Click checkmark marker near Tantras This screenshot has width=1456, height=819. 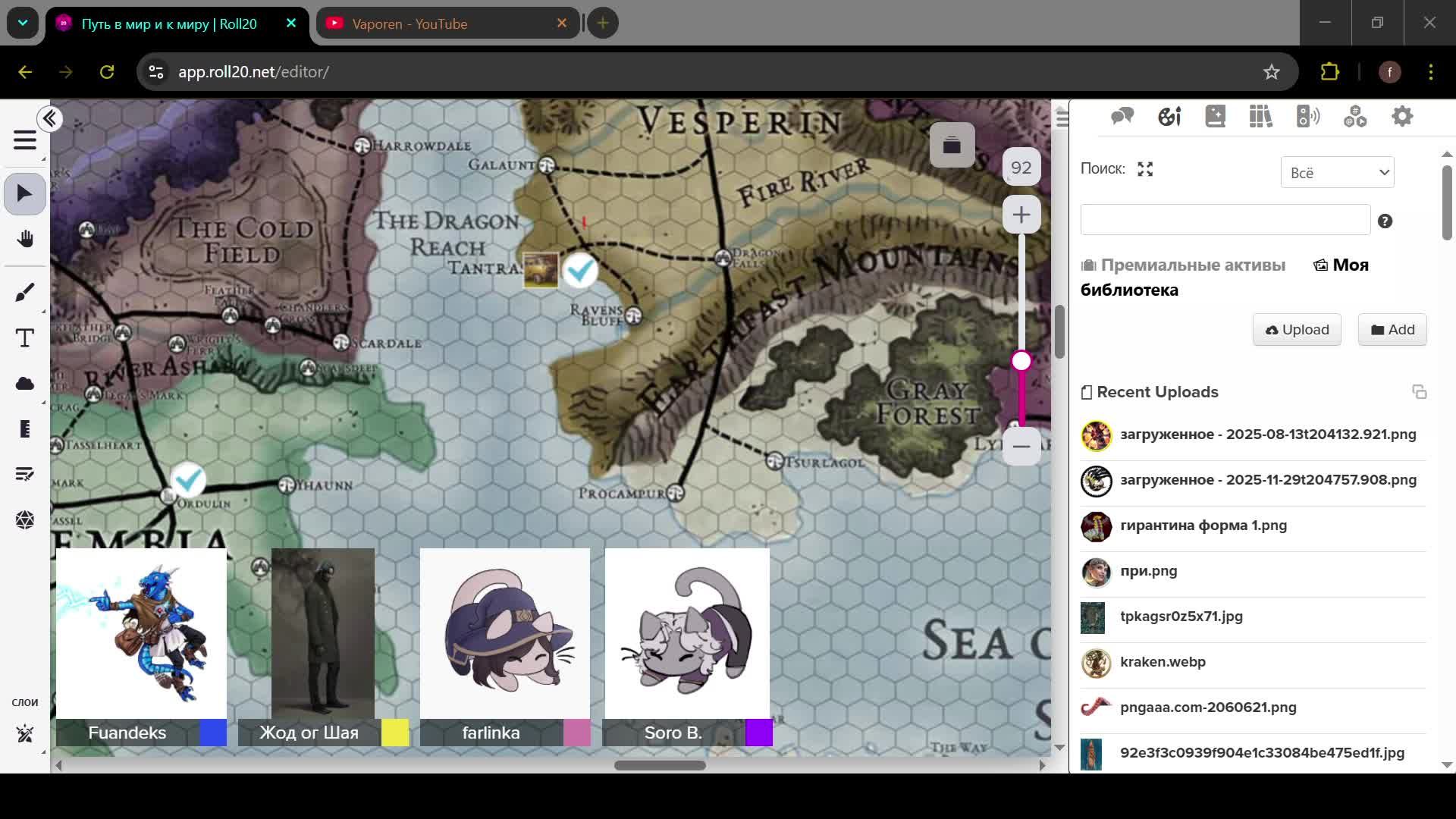pyautogui.click(x=581, y=269)
